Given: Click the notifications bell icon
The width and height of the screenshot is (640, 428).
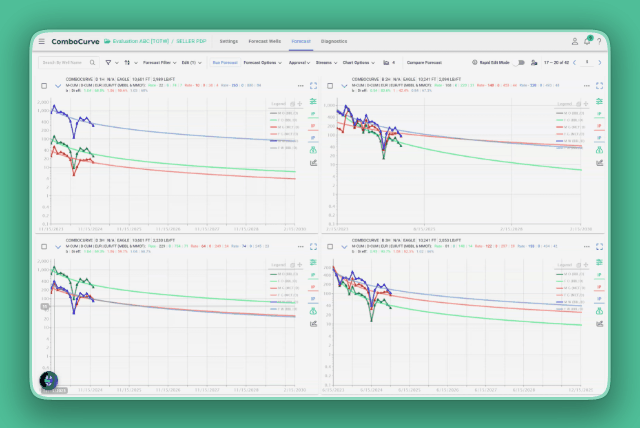Looking at the screenshot, I should [587, 41].
